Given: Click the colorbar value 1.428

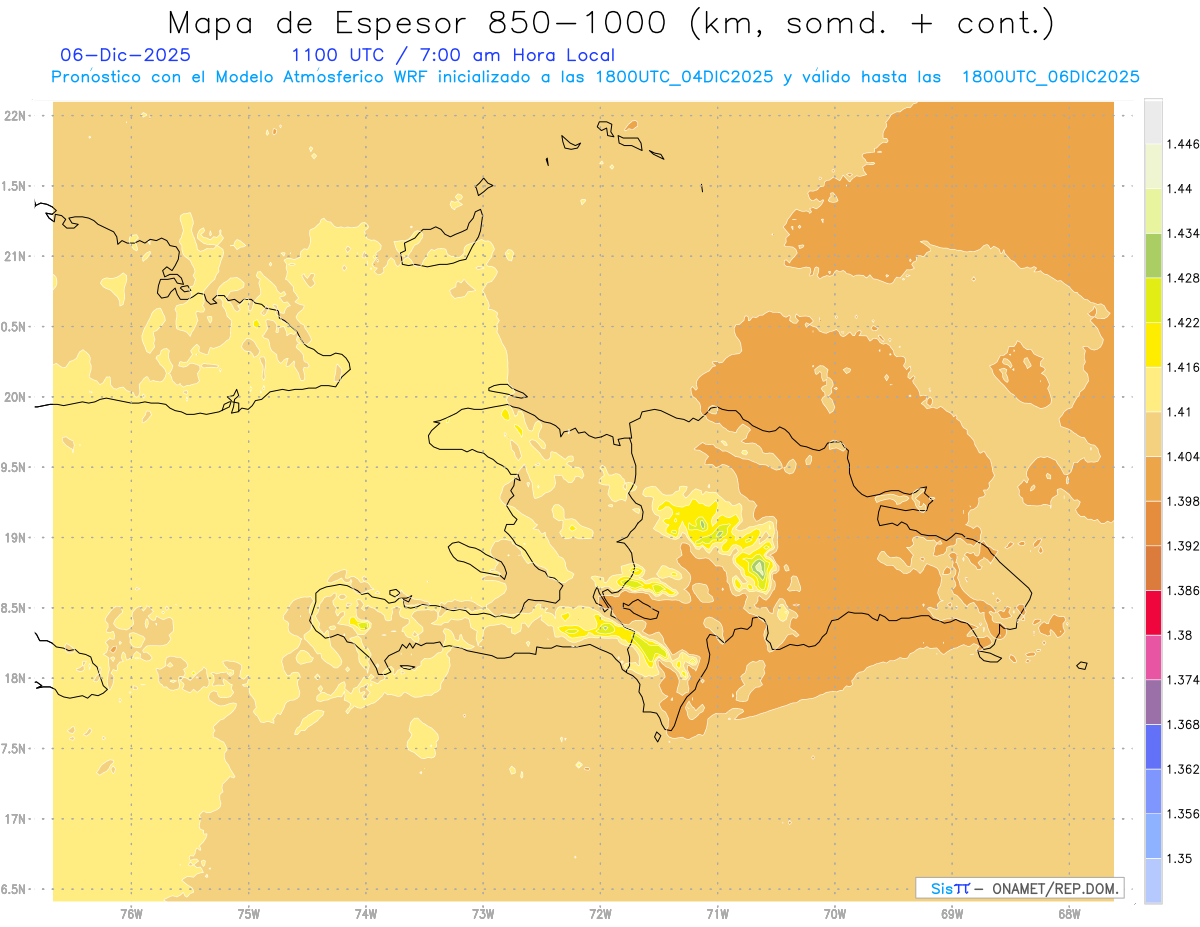Looking at the screenshot, I should pos(1184,278).
